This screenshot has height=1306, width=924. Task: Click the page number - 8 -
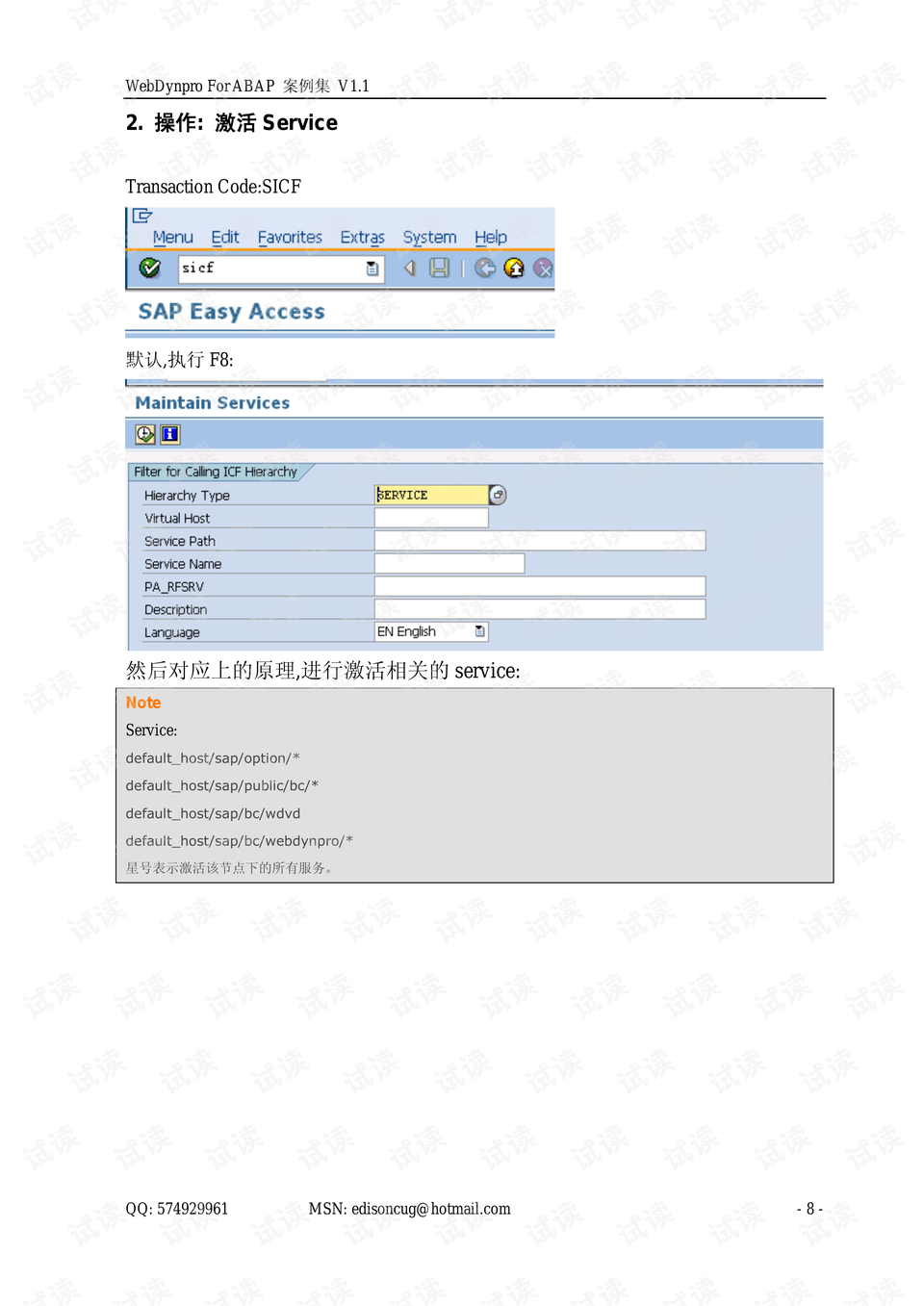[809, 1209]
